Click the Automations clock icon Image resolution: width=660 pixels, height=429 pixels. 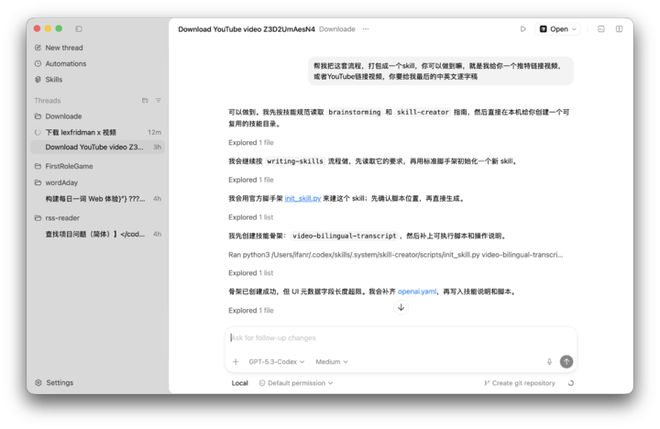[x=38, y=64]
